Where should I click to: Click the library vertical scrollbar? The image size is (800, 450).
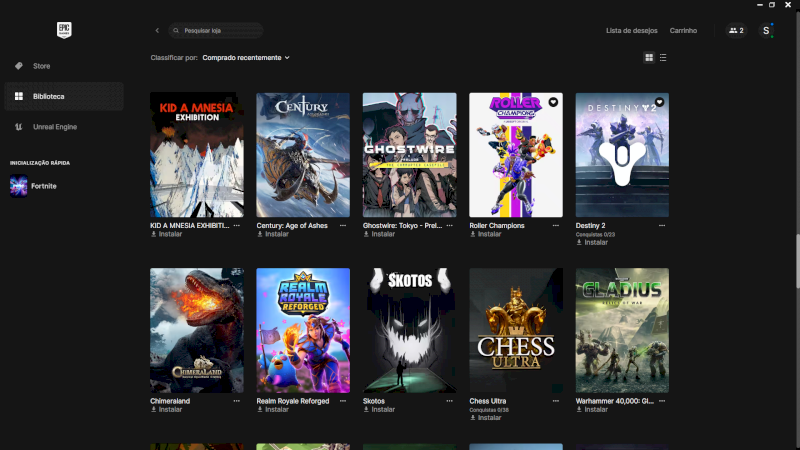(x=797, y=260)
